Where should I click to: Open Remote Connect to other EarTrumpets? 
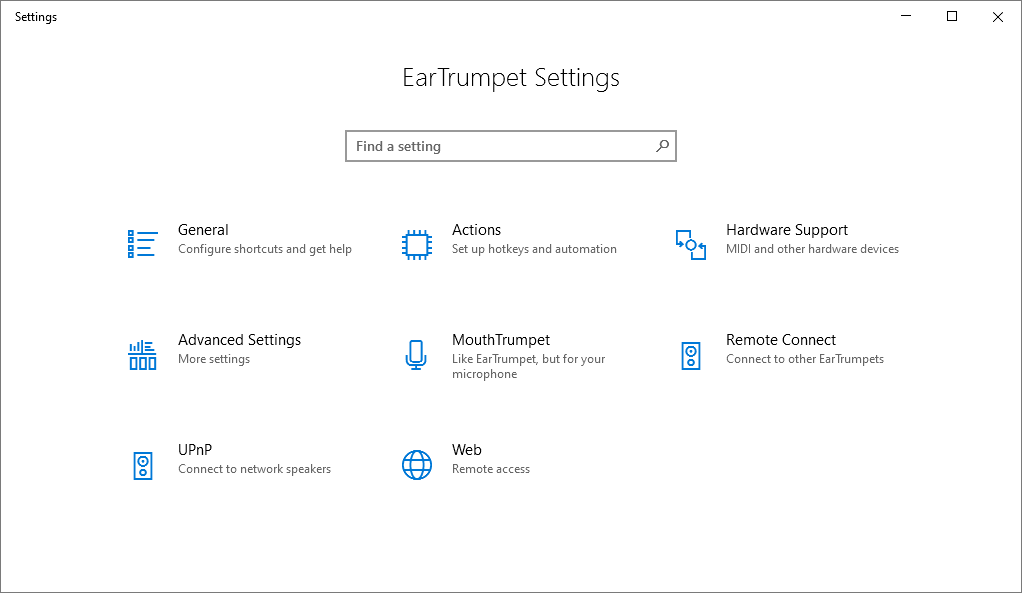pyautogui.click(x=790, y=349)
